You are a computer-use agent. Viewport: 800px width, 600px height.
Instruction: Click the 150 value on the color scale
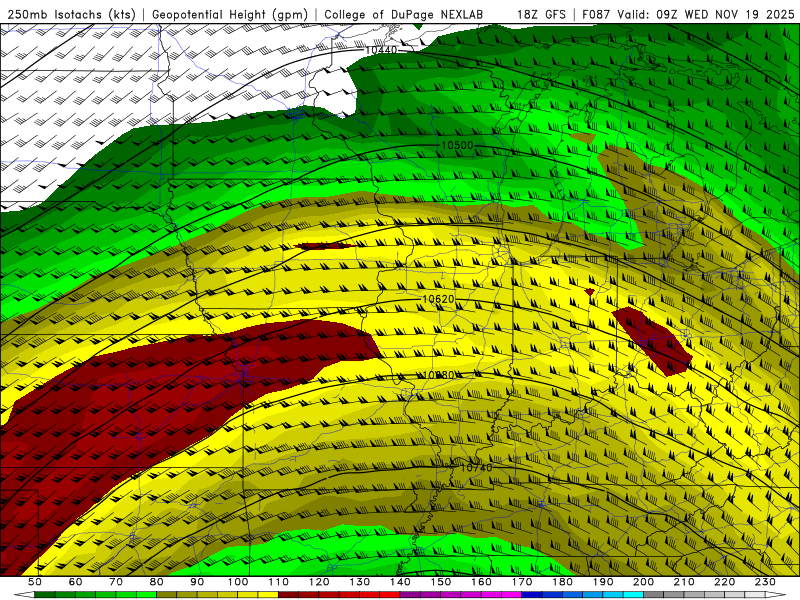click(x=441, y=582)
